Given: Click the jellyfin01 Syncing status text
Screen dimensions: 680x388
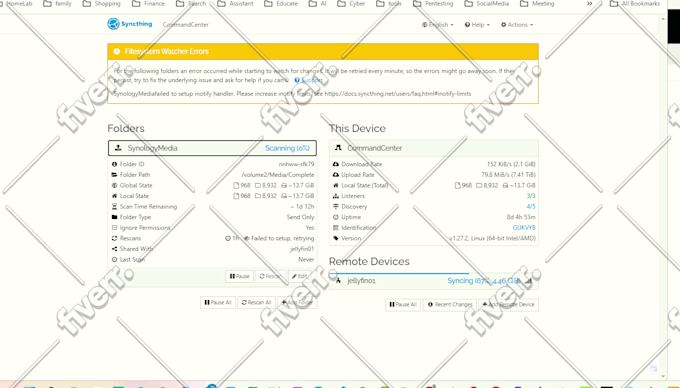Looking at the screenshot, I should [484, 281].
